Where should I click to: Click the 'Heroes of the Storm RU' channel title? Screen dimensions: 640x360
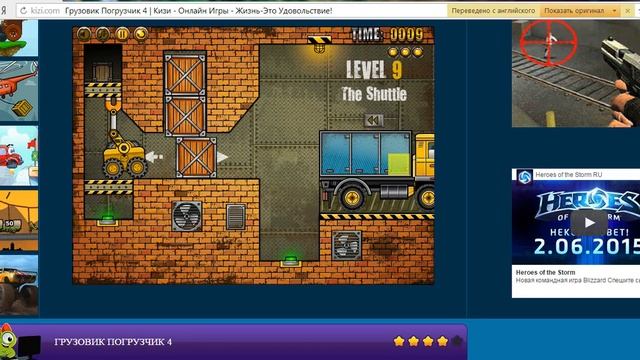[x=569, y=175]
